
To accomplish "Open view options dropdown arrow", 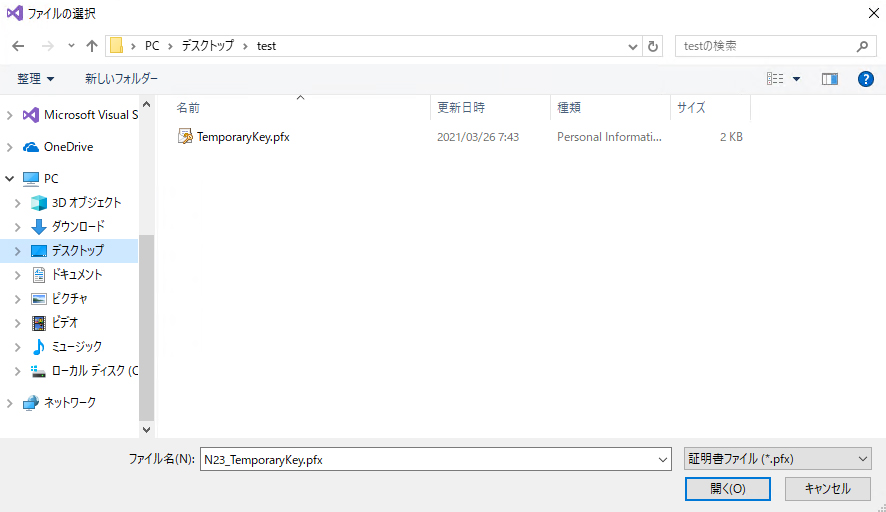I will coord(796,79).
